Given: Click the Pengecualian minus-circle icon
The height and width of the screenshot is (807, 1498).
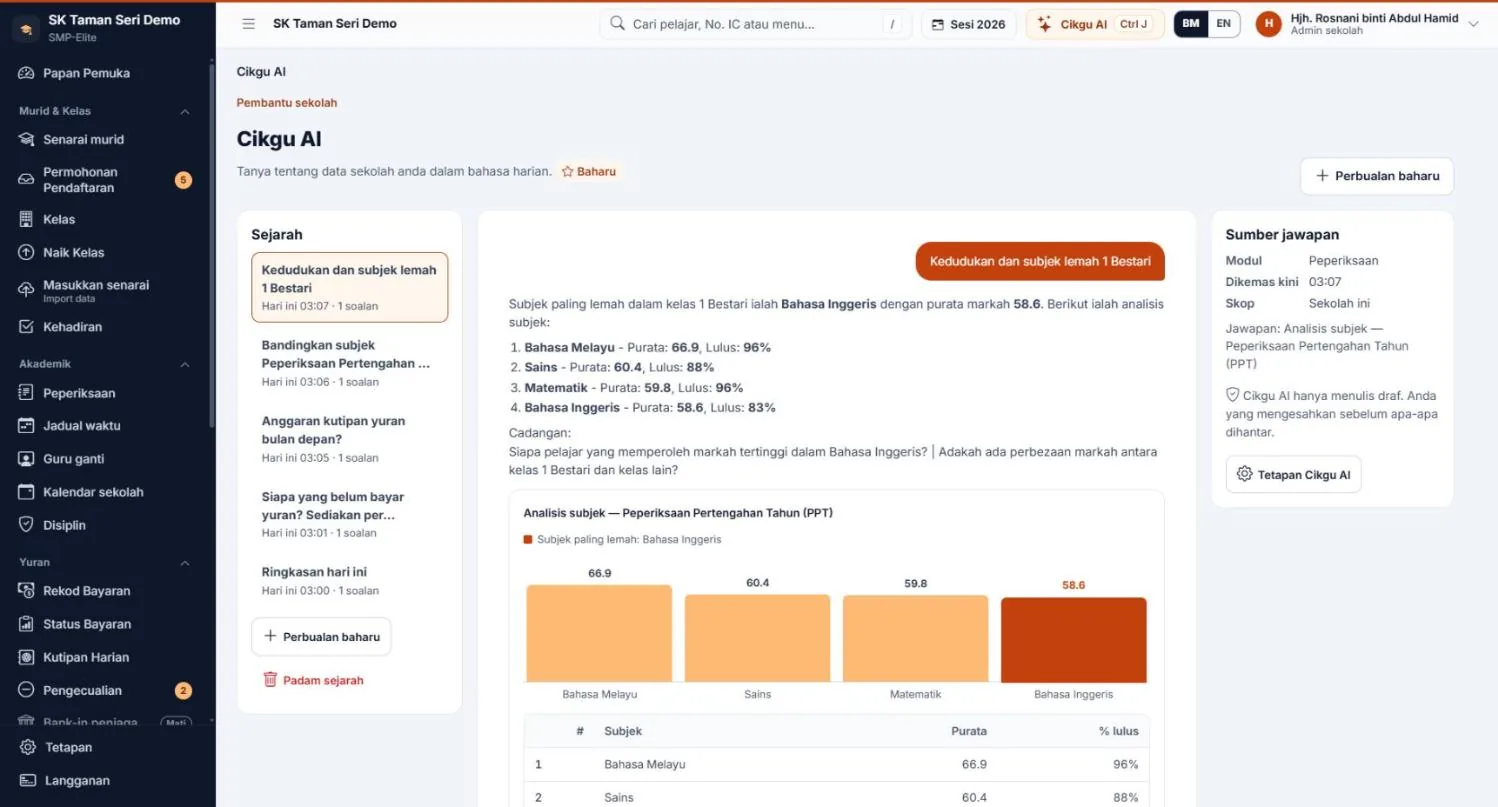Looking at the screenshot, I should pos(27,690).
